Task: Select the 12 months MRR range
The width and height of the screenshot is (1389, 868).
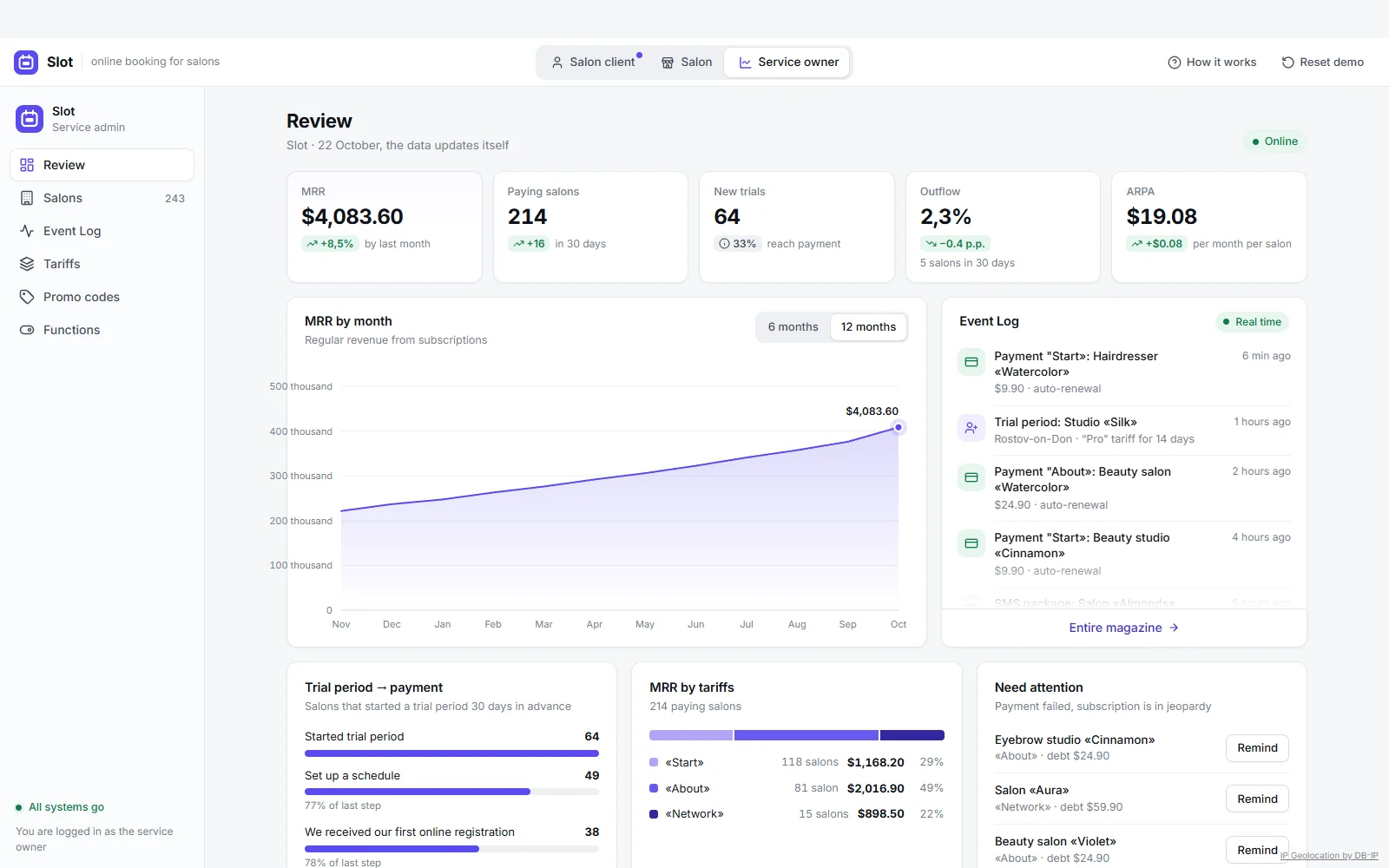Action: [868, 327]
